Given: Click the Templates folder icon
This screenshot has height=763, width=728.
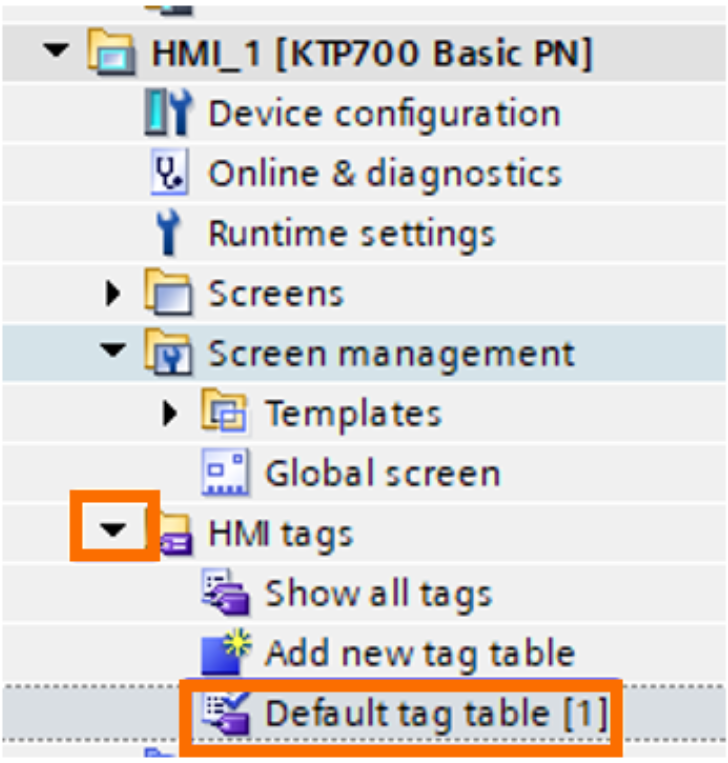Looking at the screenshot, I should click(224, 411).
